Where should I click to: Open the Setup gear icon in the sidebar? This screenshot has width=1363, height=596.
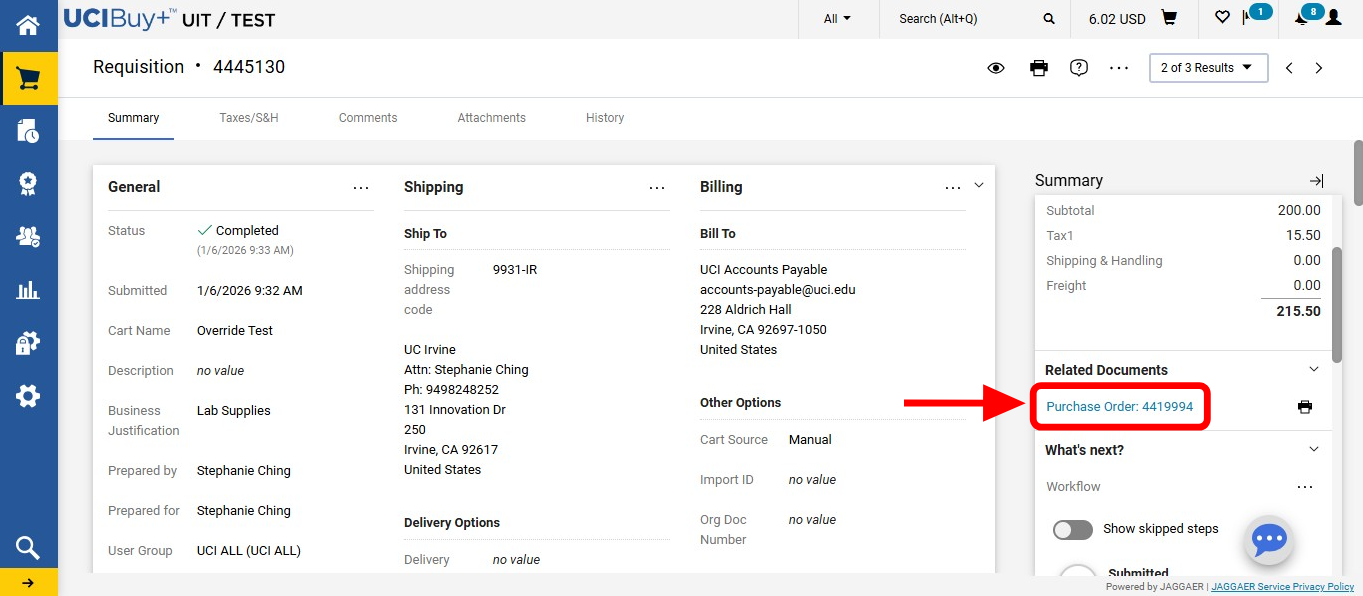coord(28,395)
